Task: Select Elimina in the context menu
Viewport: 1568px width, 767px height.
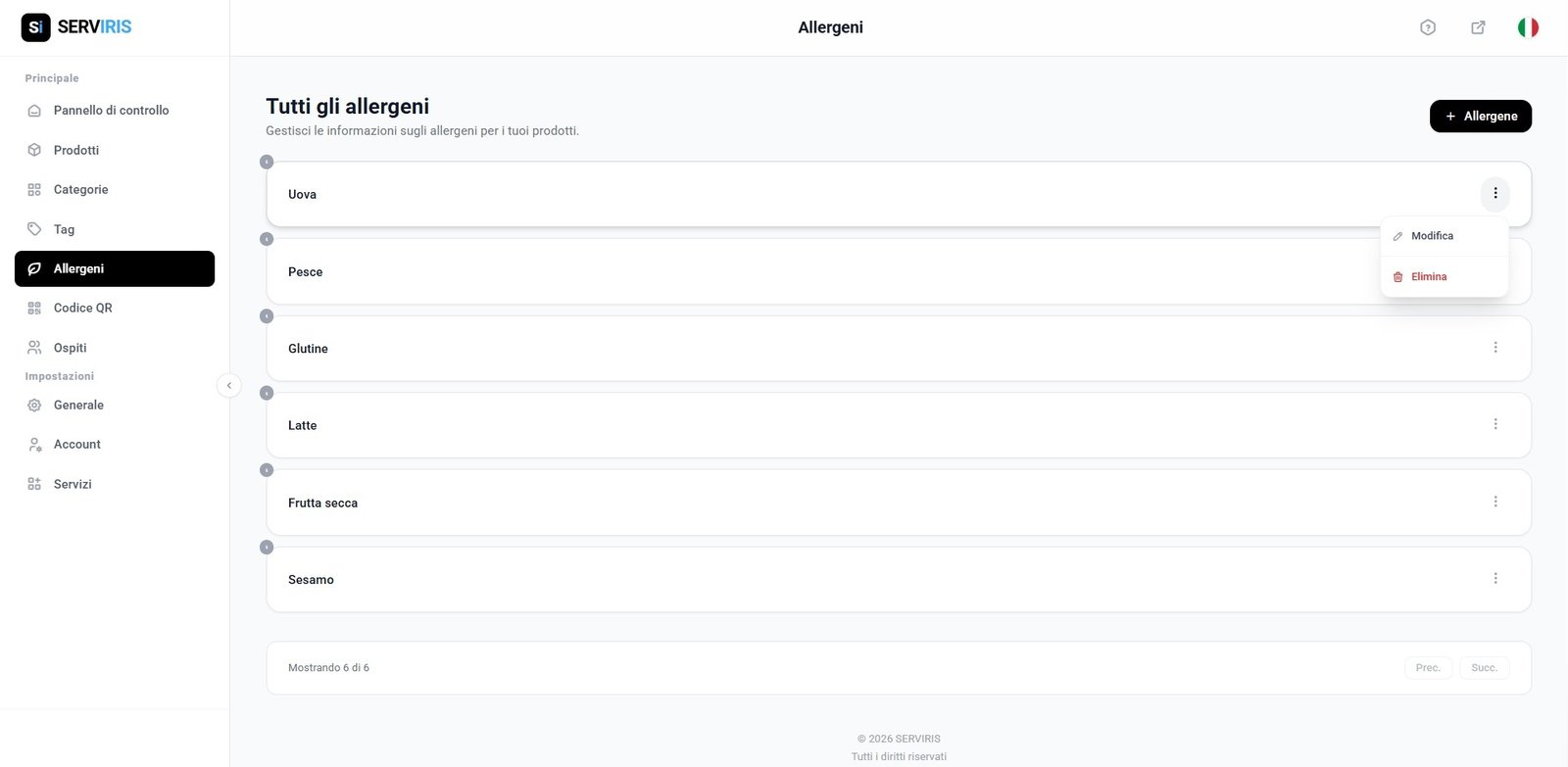Action: pos(1428,276)
